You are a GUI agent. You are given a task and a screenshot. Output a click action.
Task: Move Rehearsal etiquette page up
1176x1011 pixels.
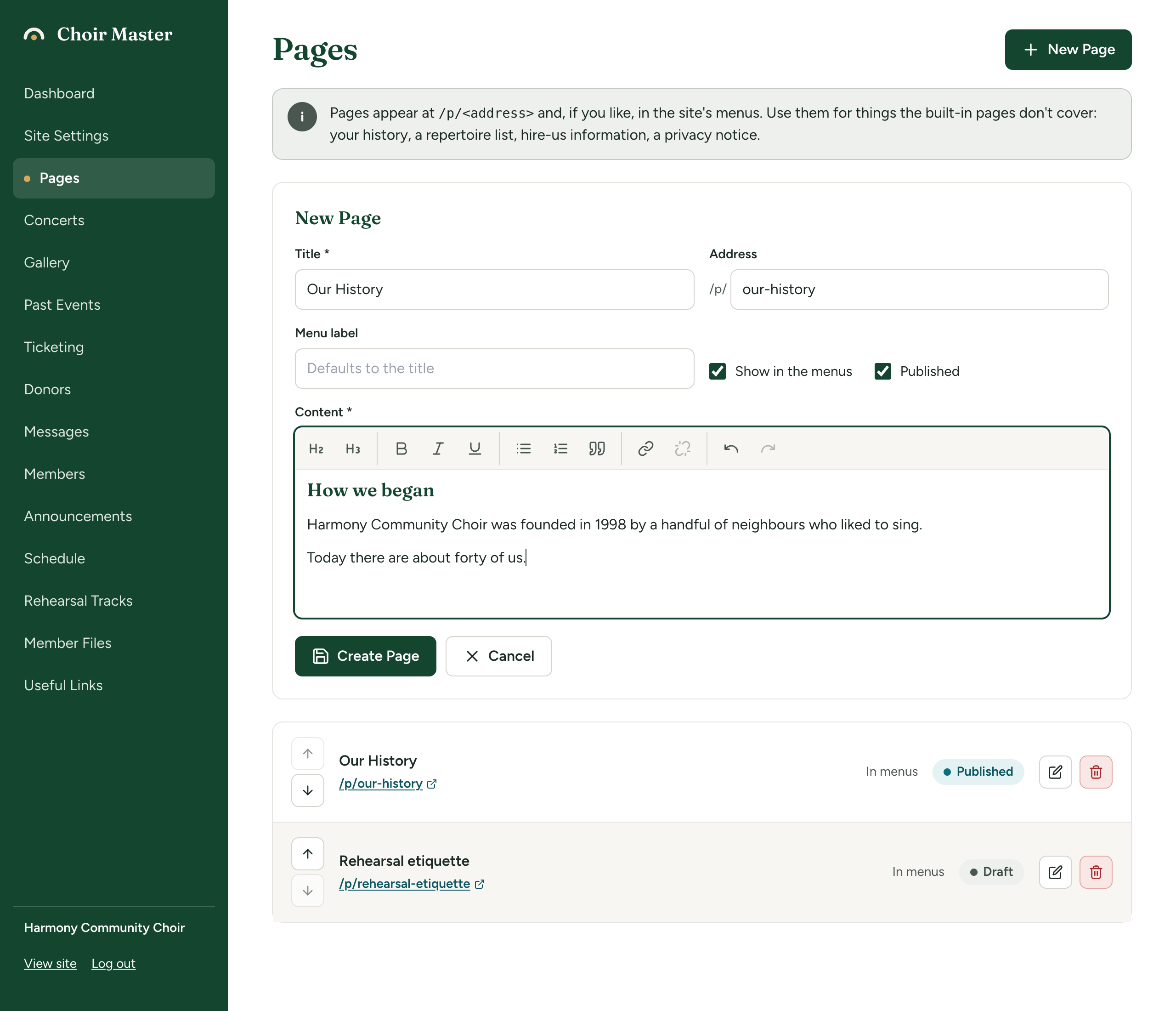coord(308,854)
